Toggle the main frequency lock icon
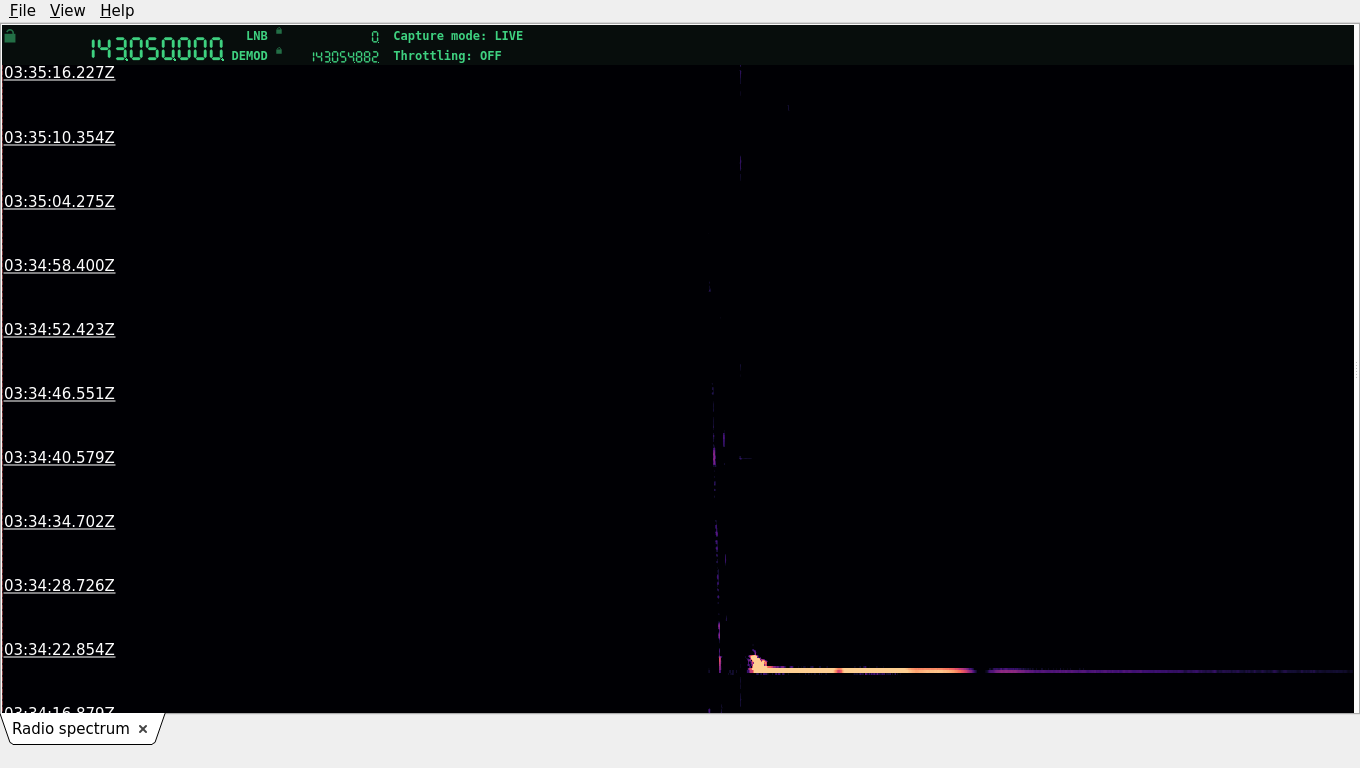Viewport: 1360px width, 768px height. 10,36
